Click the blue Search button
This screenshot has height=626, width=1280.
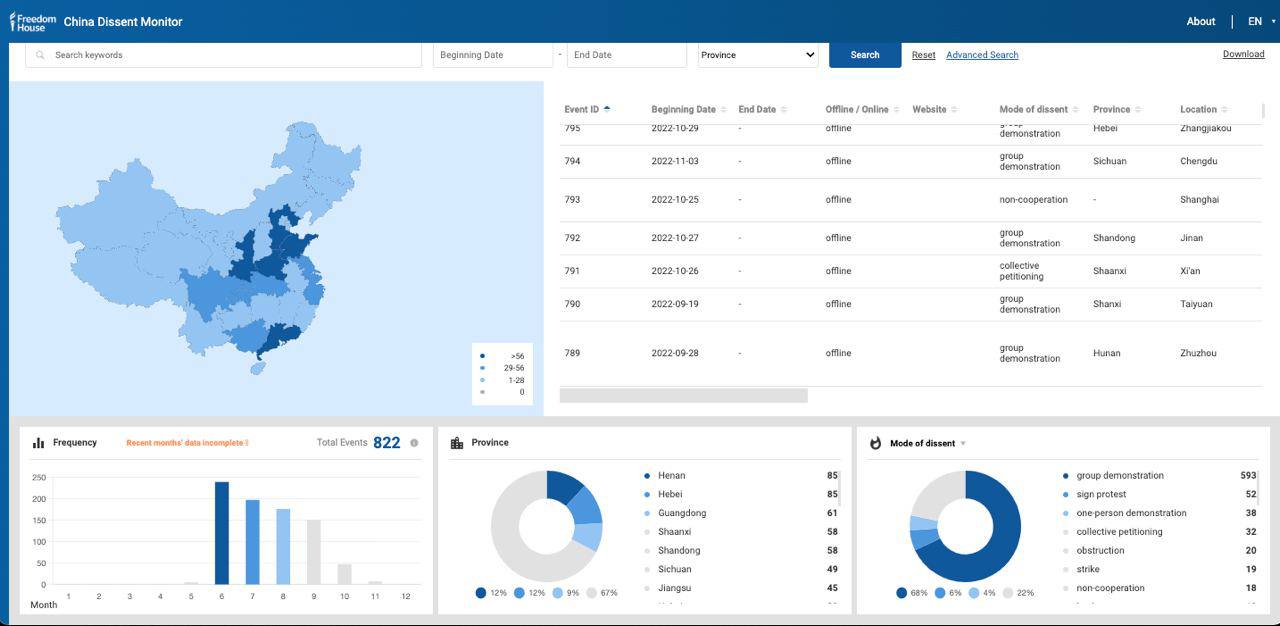(x=865, y=55)
